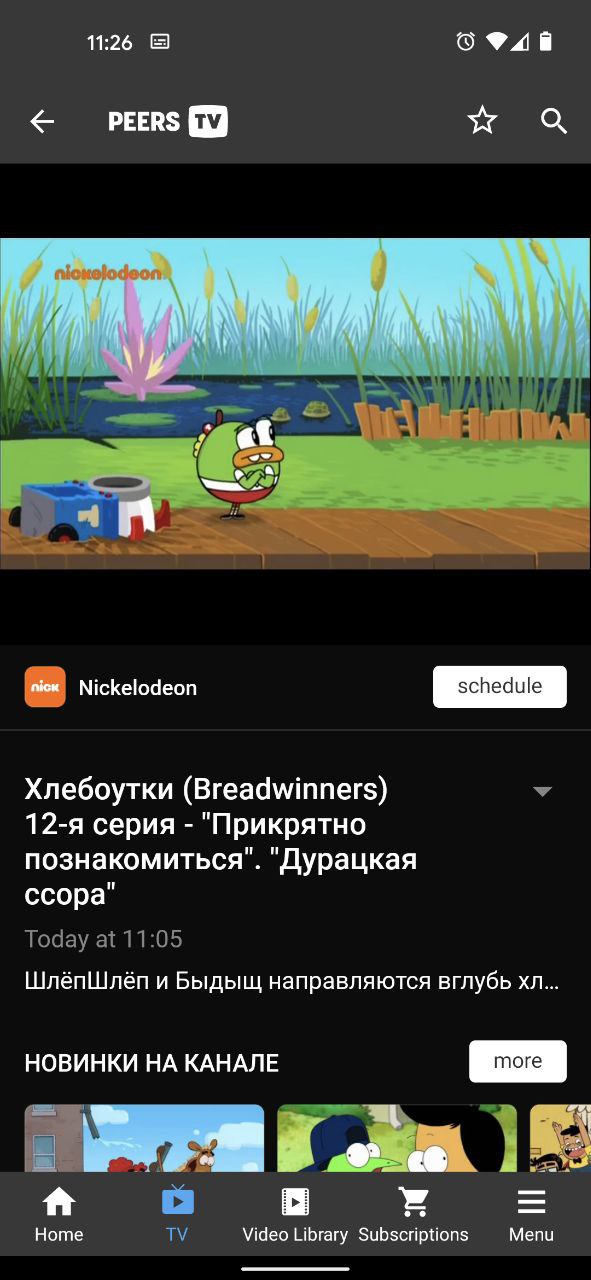
Task: Expand the program description arrow
Action: click(542, 791)
